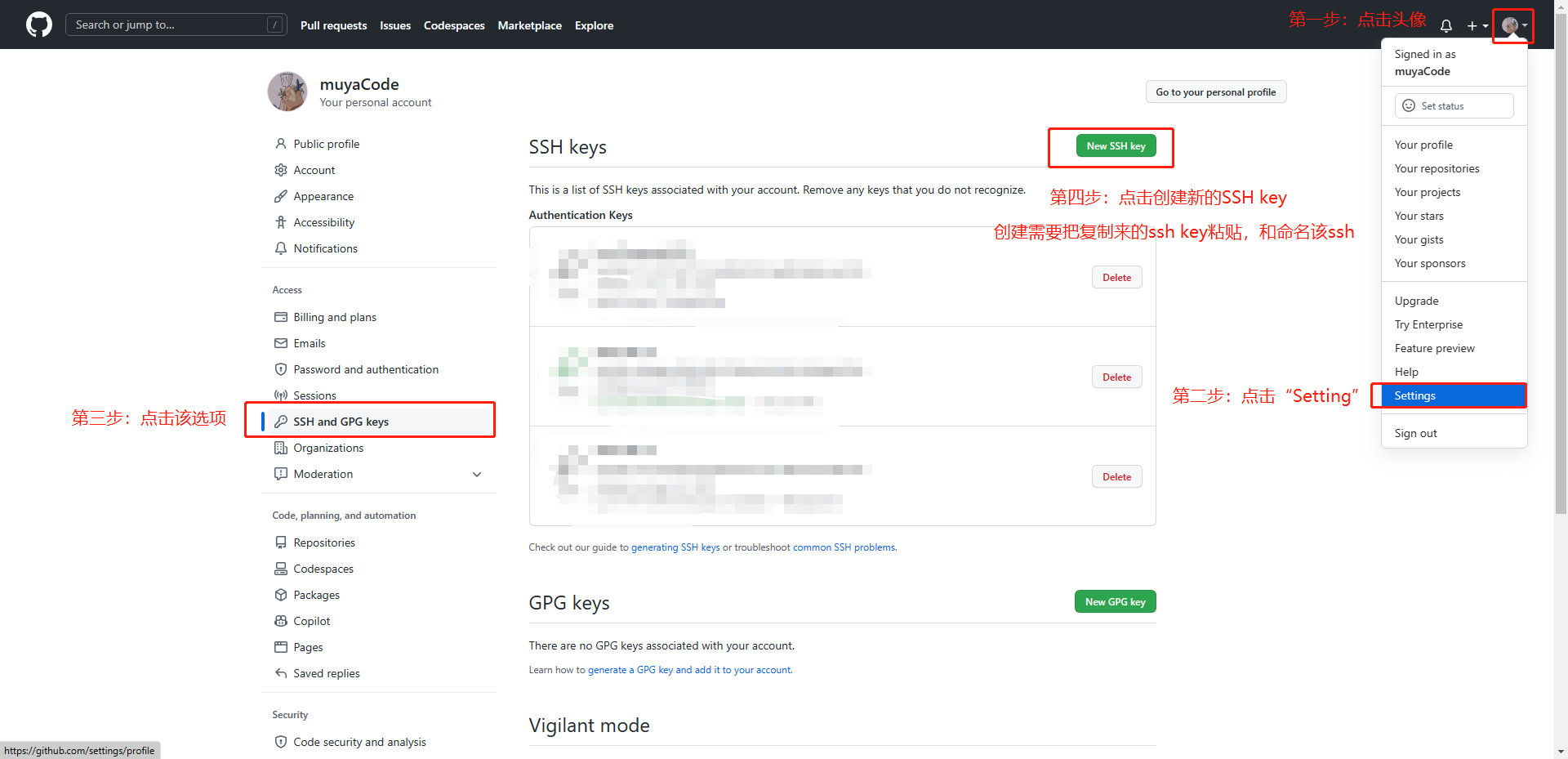1568x759 pixels.
Task: Click the New GPG key button
Action: 1115,602
